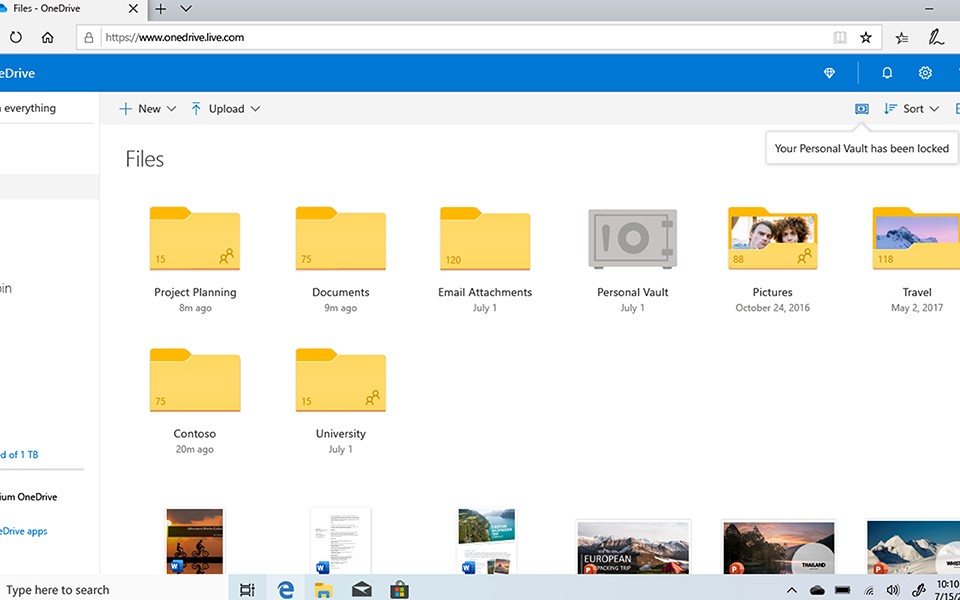Open the Mail app on the taskbar
The height and width of the screenshot is (600, 960).
[x=362, y=590]
